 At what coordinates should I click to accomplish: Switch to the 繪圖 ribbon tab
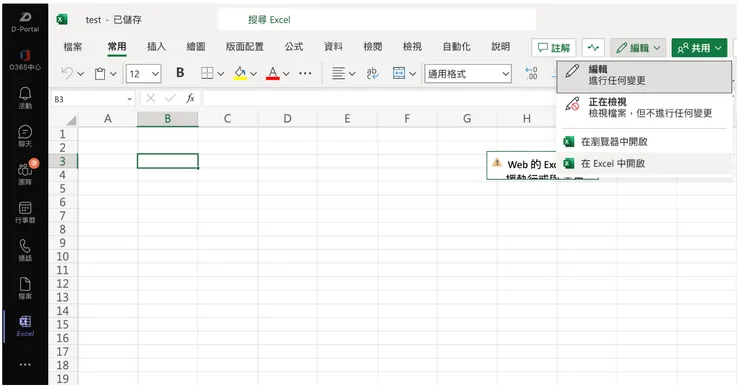[196, 47]
